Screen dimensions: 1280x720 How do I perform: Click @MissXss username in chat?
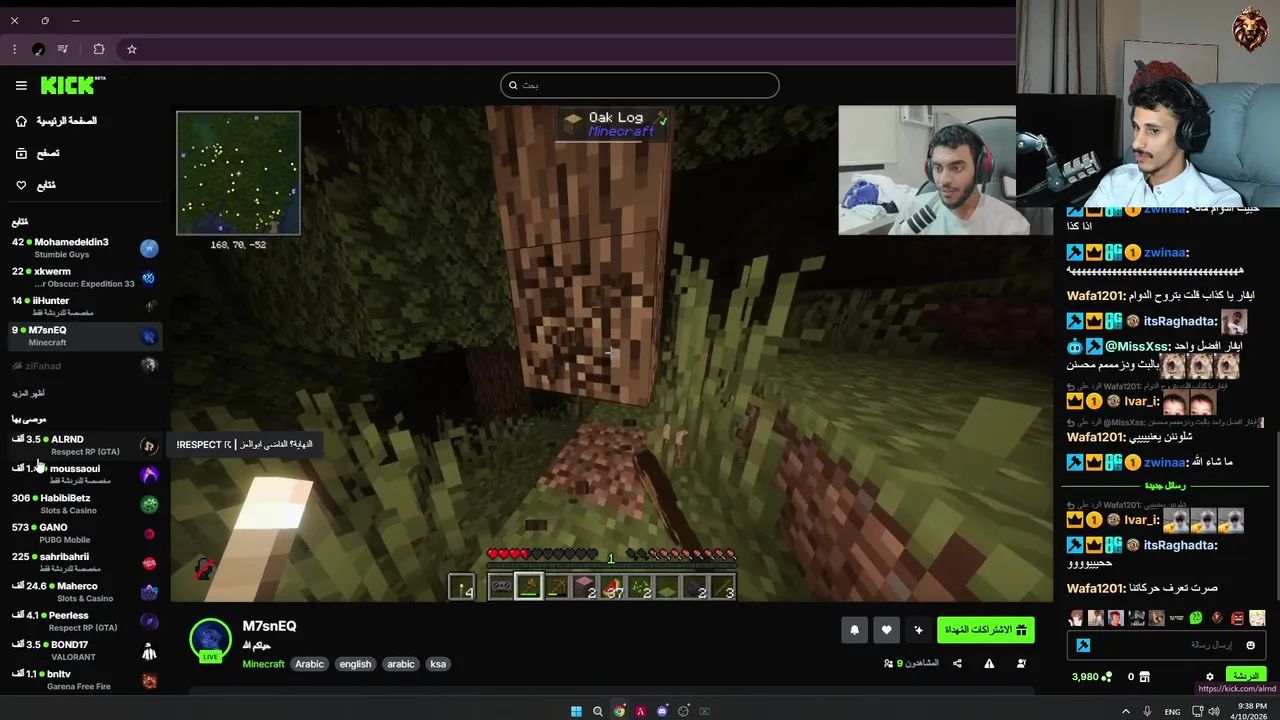[1138, 346]
